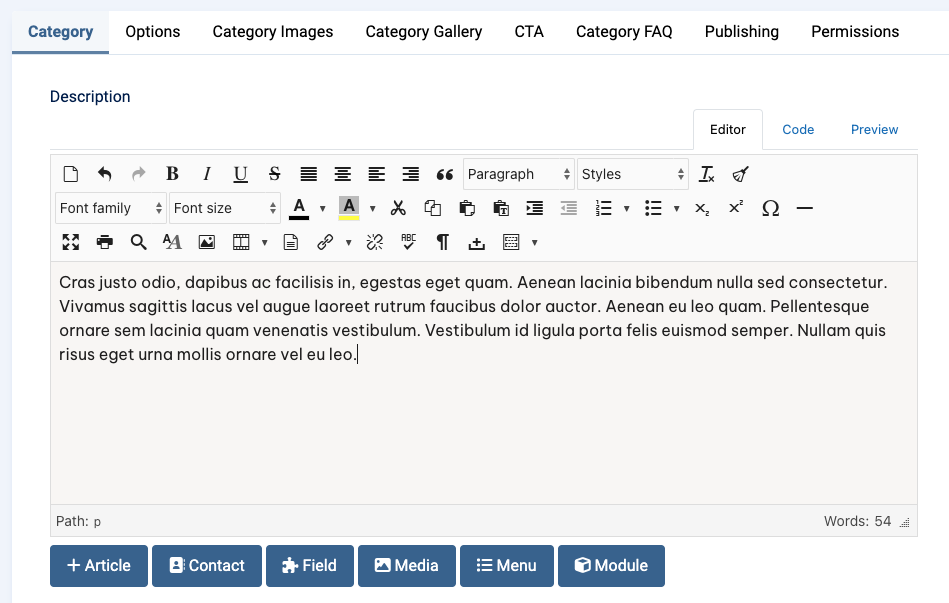This screenshot has height=603, width=949.
Task: Toggle underline formatting
Action: pyautogui.click(x=240, y=174)
